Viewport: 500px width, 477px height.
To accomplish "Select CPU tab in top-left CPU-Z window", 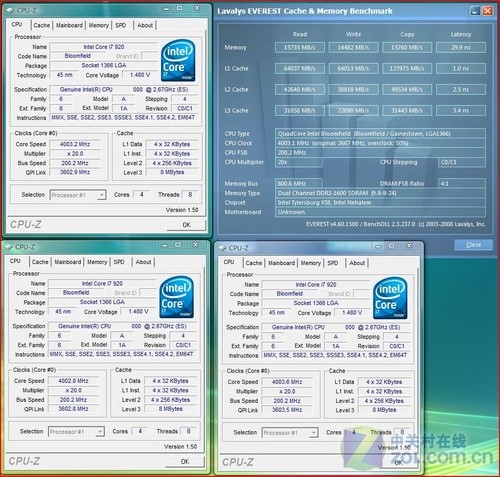I will click(x=17, y=25).
